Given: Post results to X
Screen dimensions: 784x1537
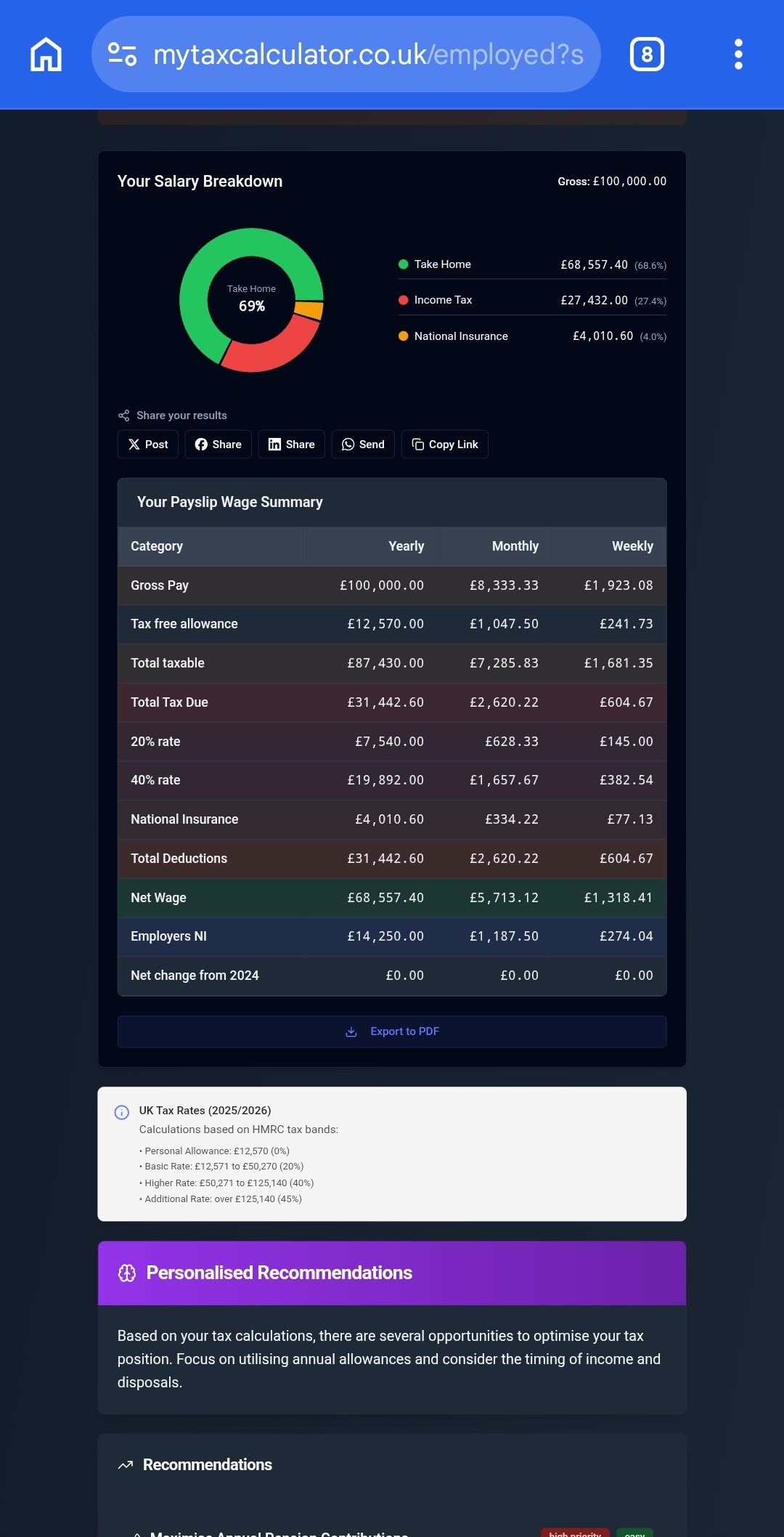Looking at the screenshot, I should pos(148,445).
